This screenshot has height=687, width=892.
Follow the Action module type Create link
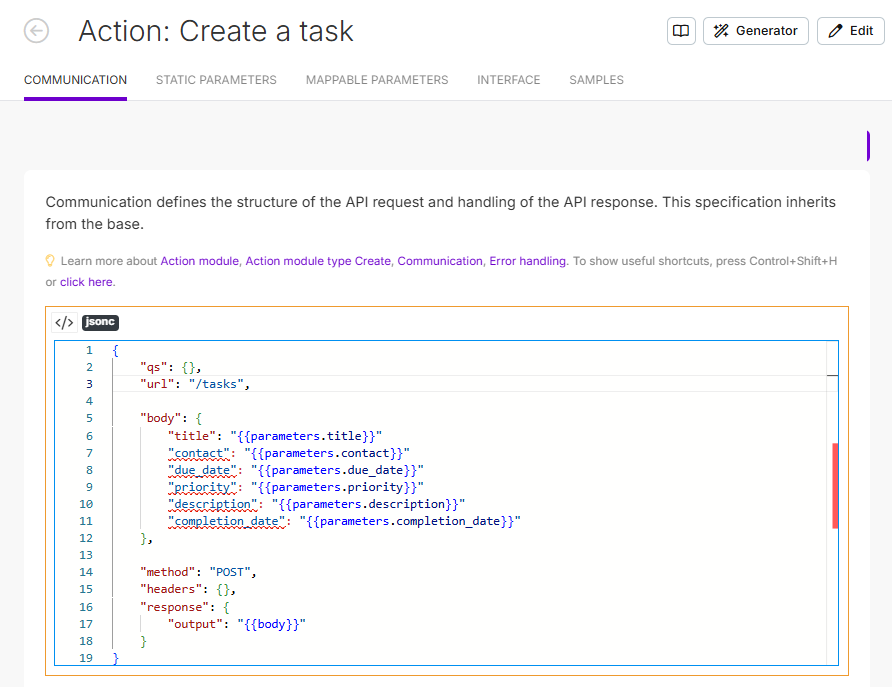(x=318, y=261)
